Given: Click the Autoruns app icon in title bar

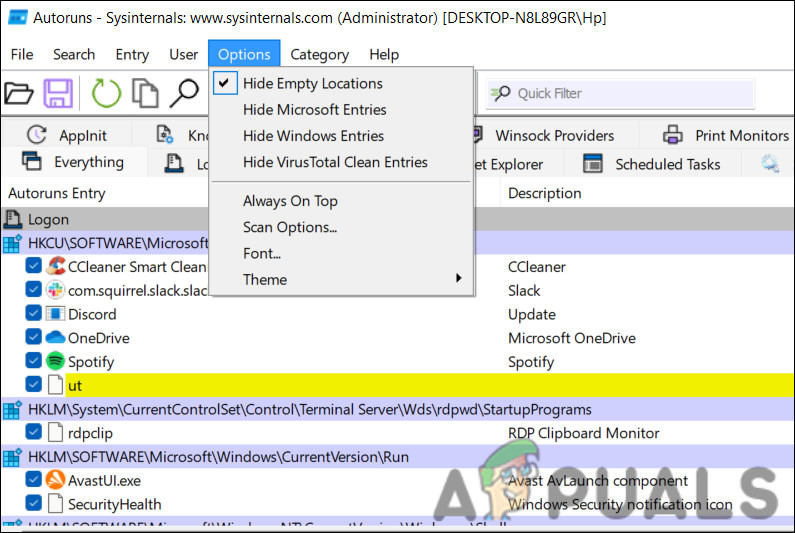Looking at the screenshot, I should [x=18, y=18].
